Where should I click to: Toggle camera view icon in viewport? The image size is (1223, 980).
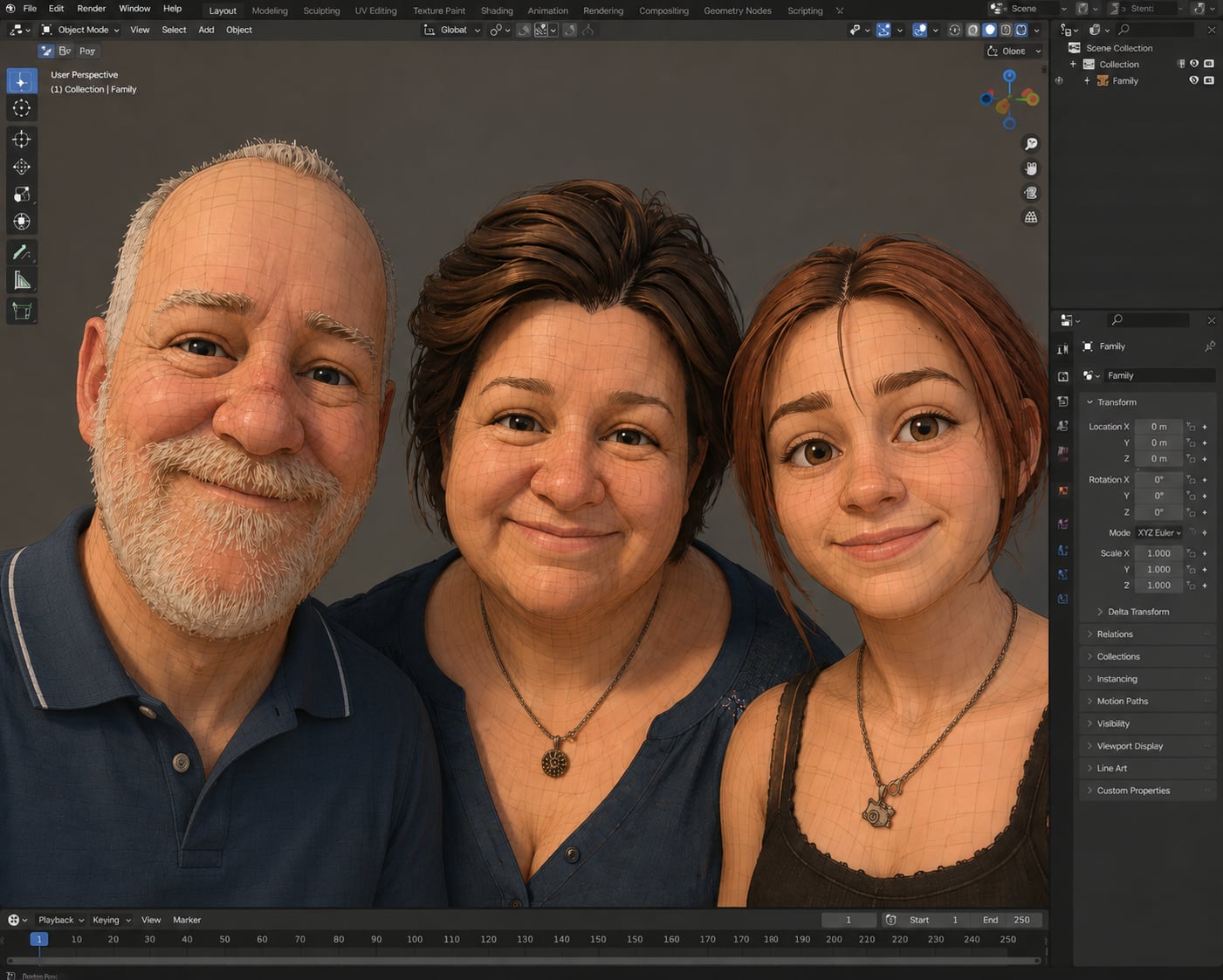pos(1031,193)
